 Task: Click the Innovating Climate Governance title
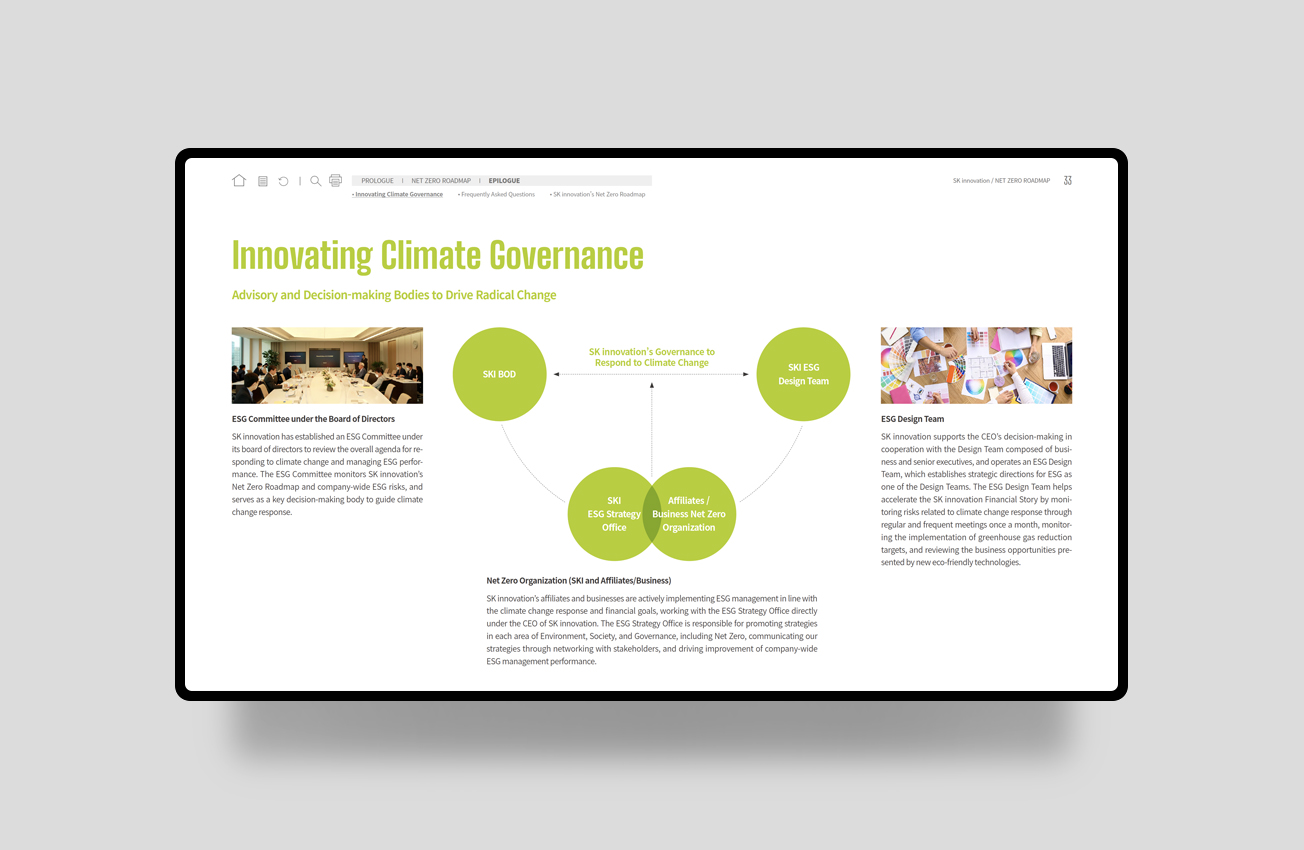[x=437, y=255]
